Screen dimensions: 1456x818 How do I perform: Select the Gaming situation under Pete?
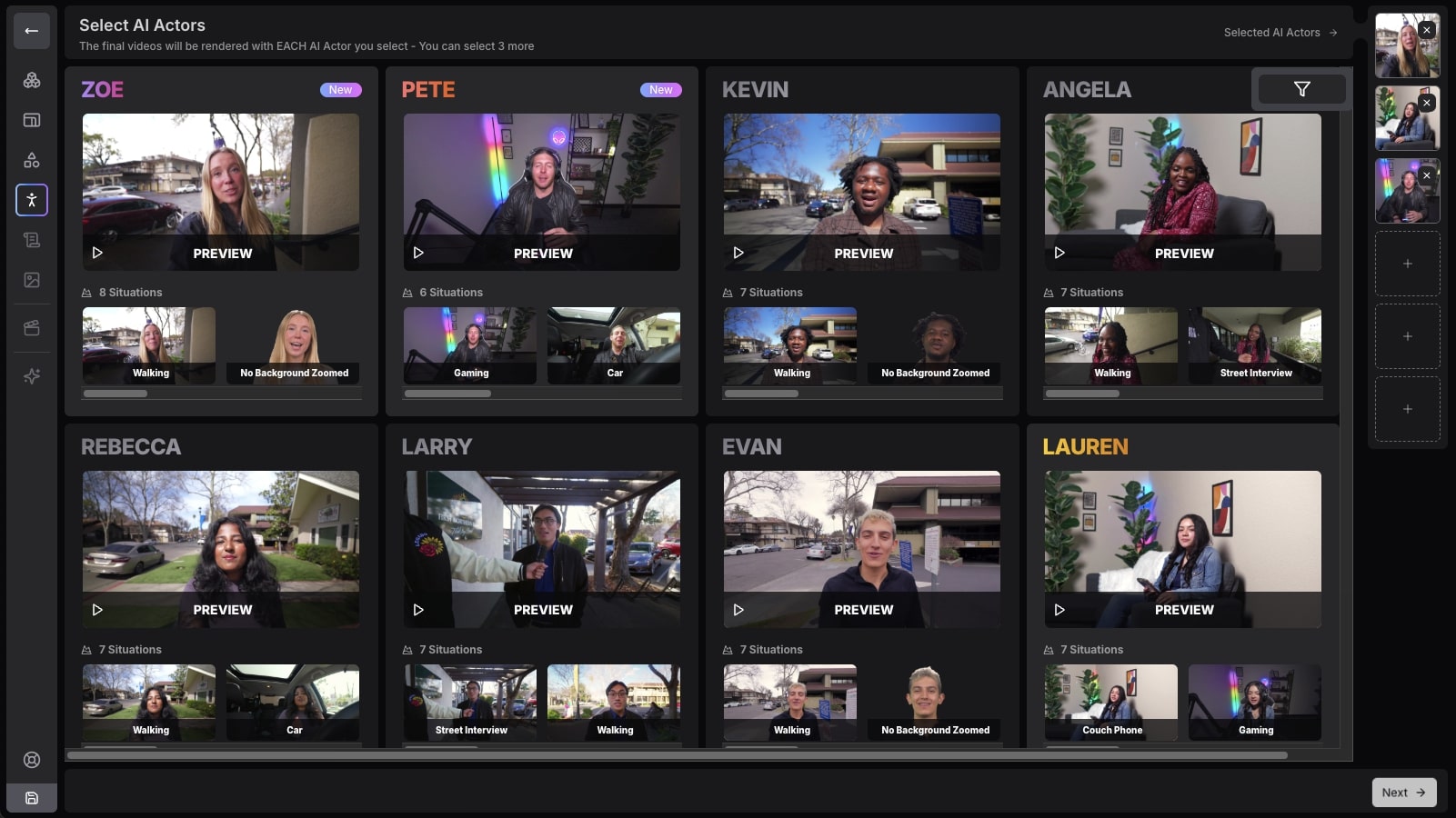469,345
